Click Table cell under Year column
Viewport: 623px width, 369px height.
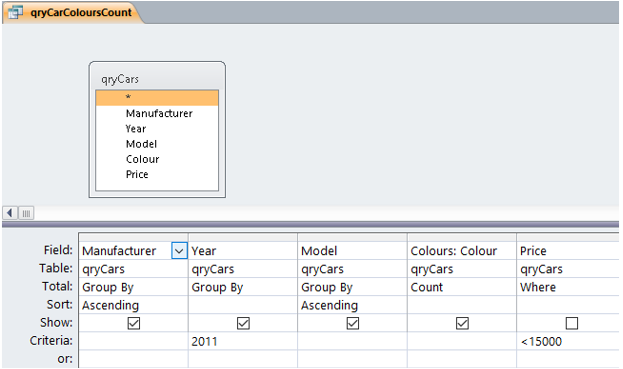[243, 269]
